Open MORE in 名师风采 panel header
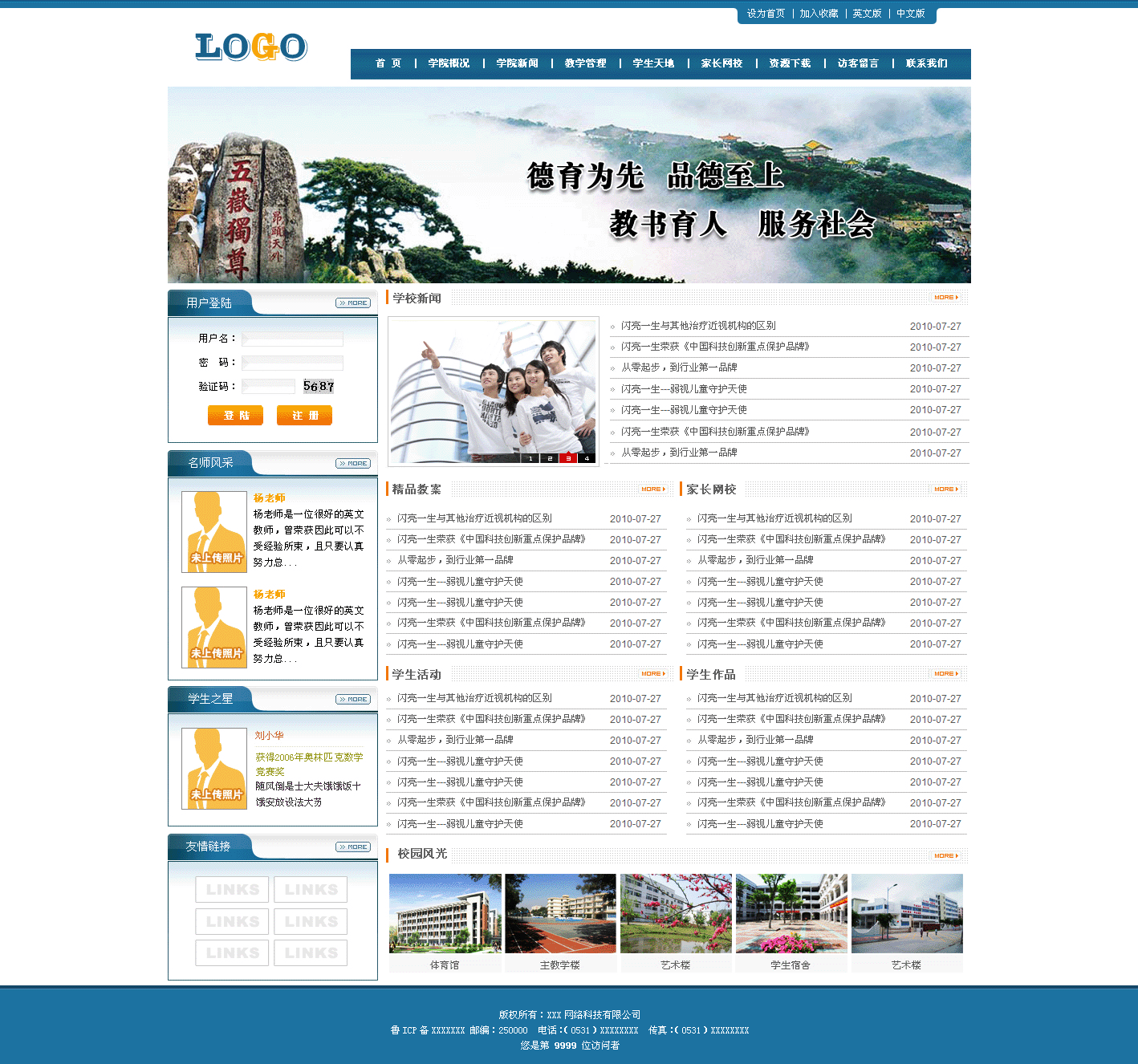The image size is (1138, 1064). pyautogui.click(x=353, y=464)
